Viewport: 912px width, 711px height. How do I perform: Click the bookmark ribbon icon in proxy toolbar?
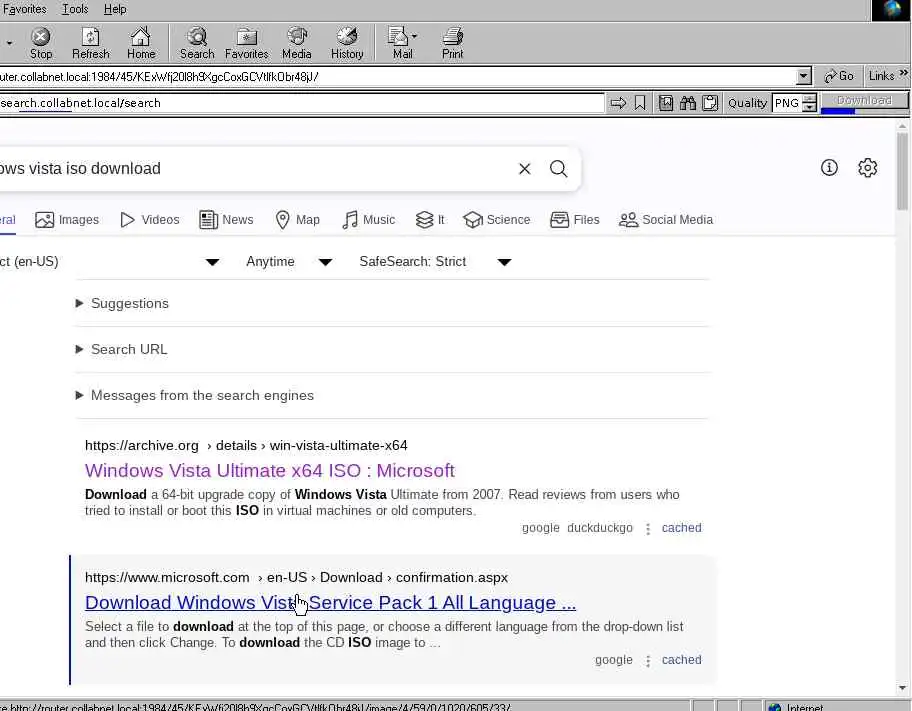640,103
